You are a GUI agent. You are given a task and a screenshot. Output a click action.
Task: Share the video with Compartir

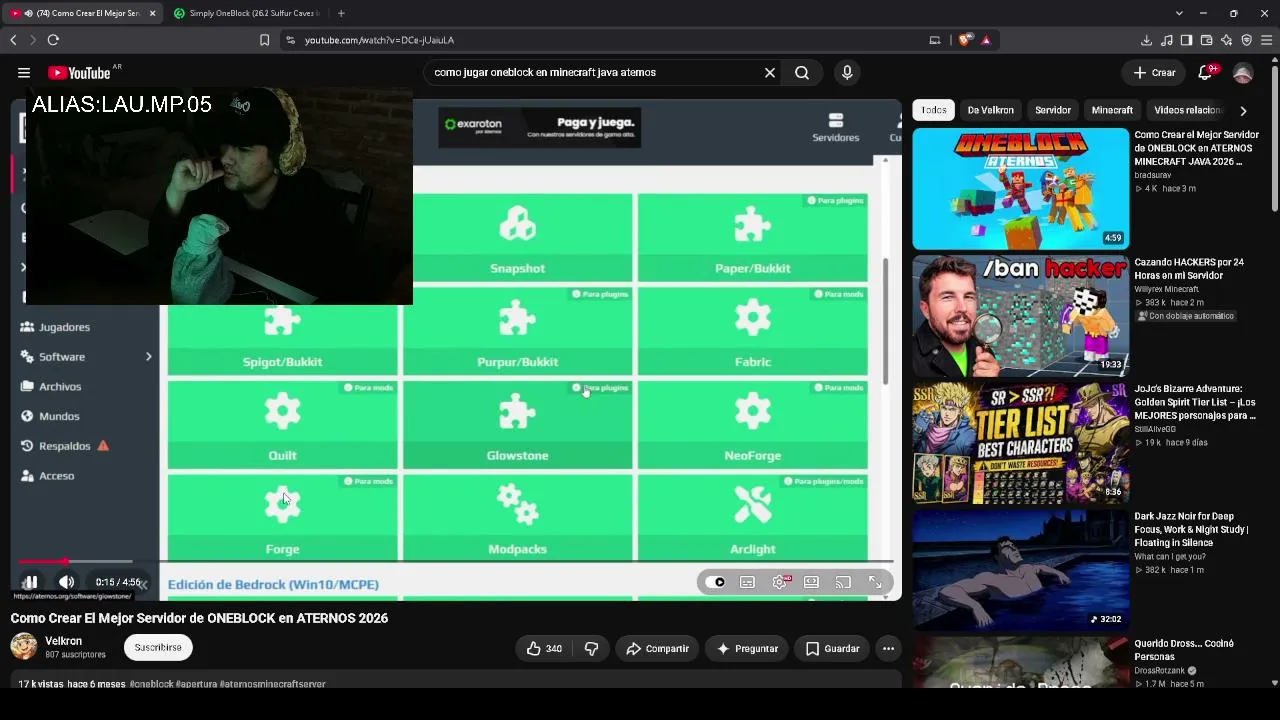pyautogui.click(x=657, y=648)
